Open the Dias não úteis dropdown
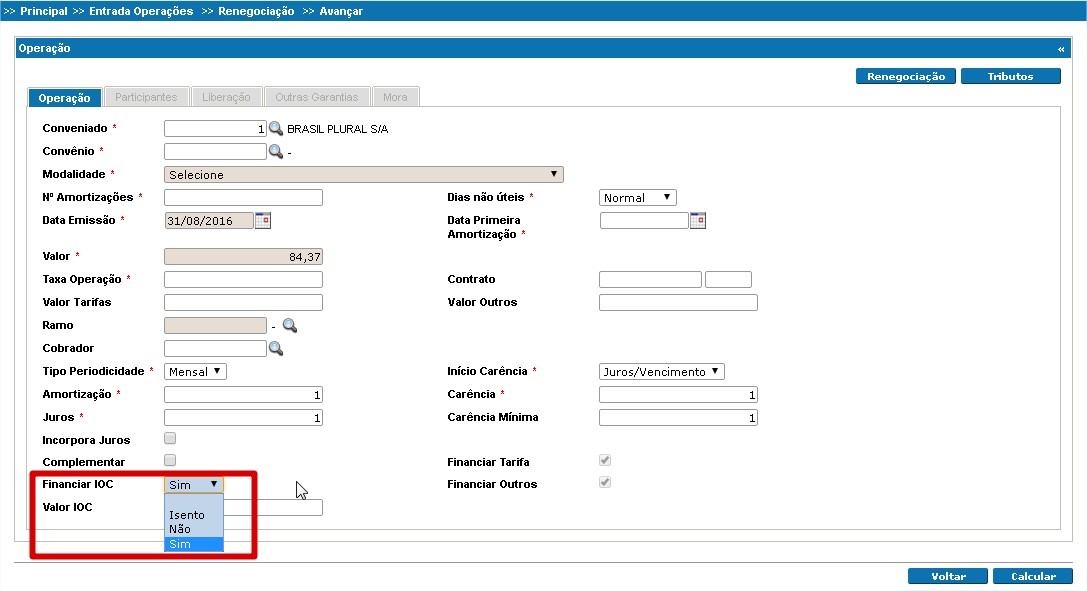The image size is (1087, 591). [x=637, y=197]
